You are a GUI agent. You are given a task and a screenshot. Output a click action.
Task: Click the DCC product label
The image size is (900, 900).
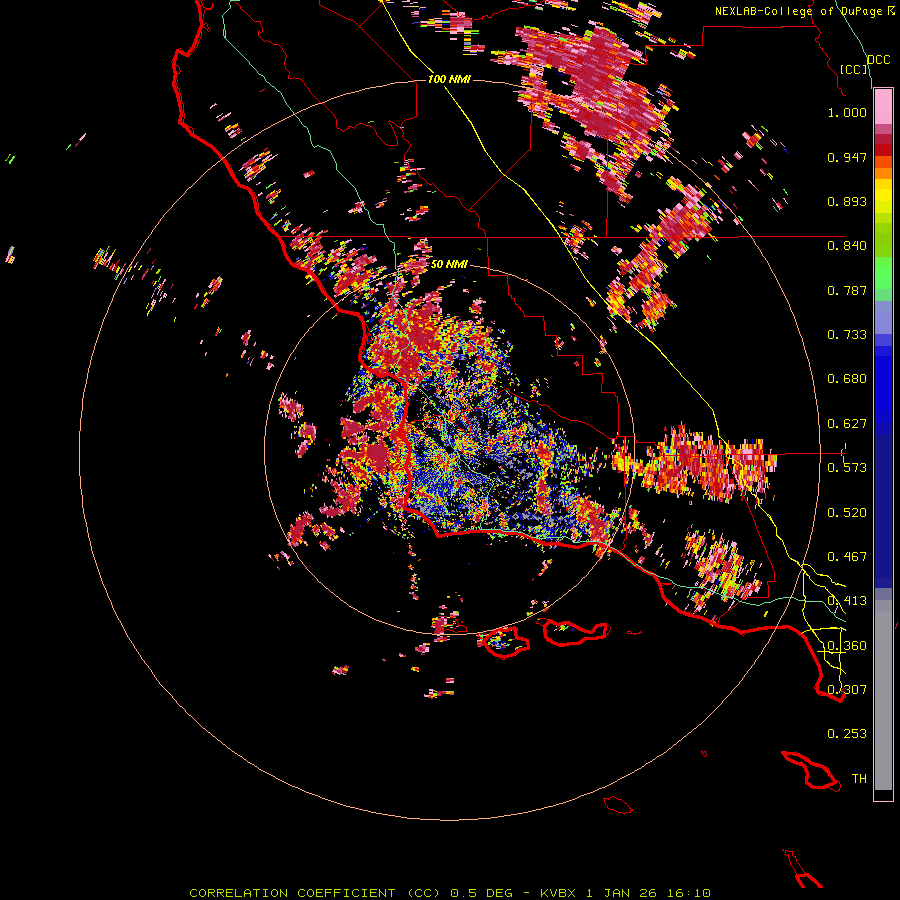(878, 60)
